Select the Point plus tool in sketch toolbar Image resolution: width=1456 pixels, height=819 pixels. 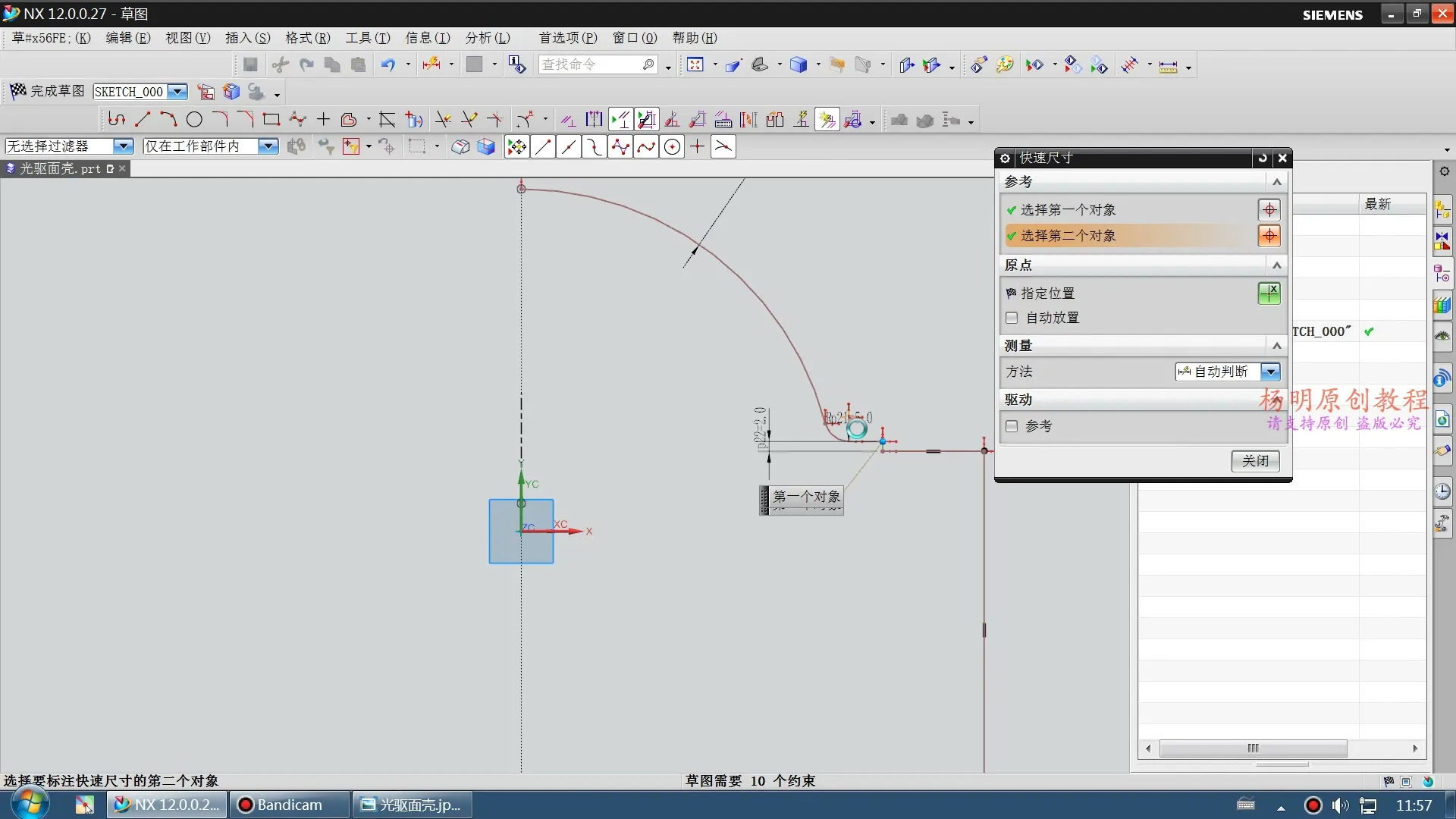click(x=323, y=119)
